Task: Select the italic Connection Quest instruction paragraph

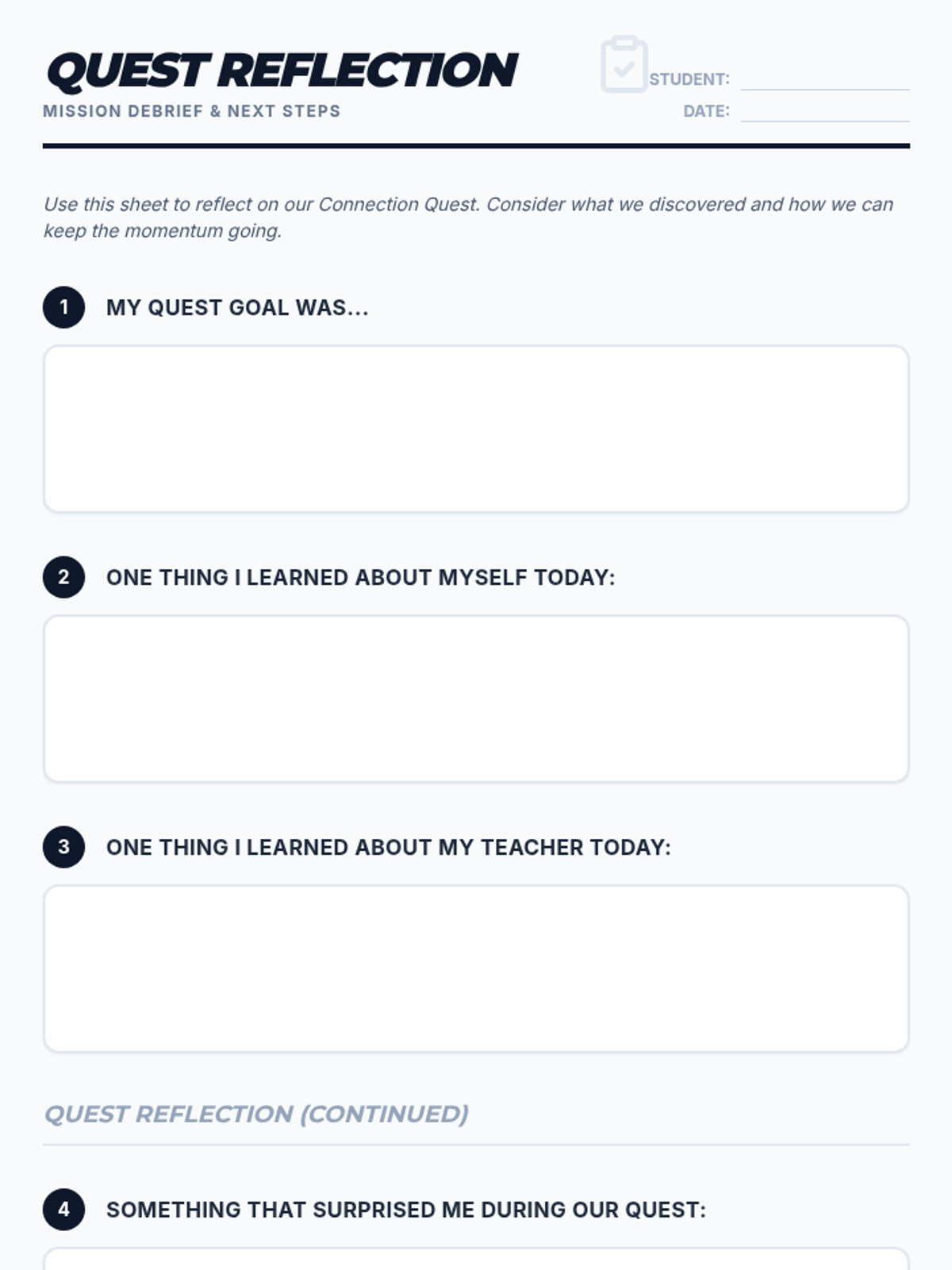Action: tap(468, 217)
